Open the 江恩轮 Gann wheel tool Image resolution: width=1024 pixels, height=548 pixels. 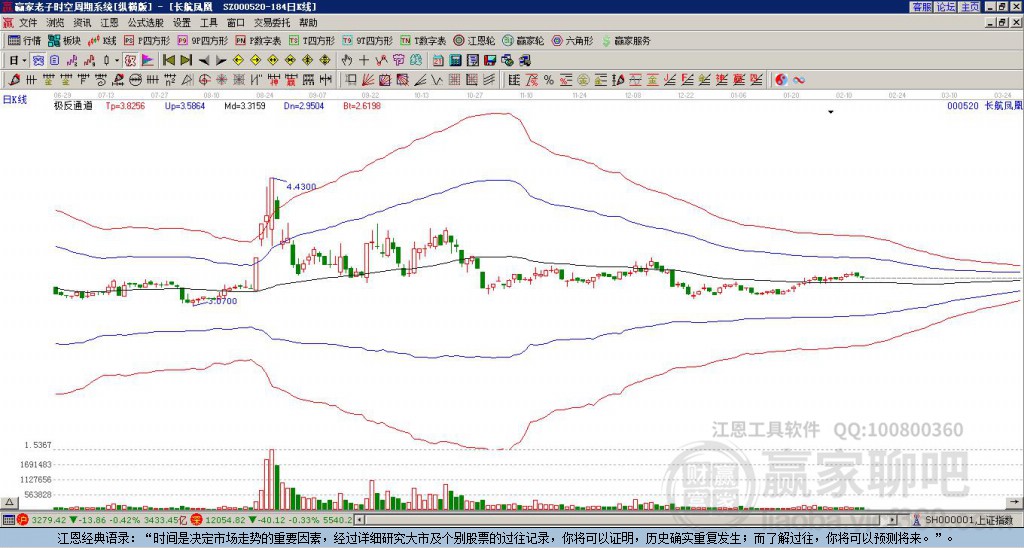tap(477, 41)
